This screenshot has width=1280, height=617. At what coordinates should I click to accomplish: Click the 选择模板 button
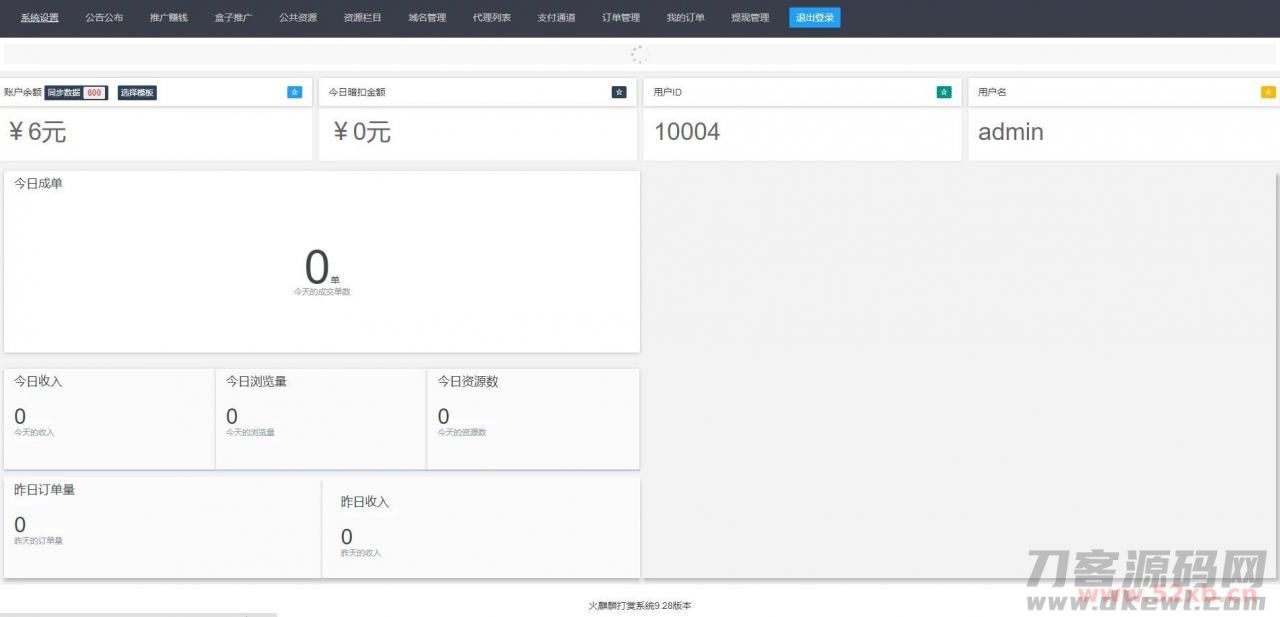click(137, 93)
